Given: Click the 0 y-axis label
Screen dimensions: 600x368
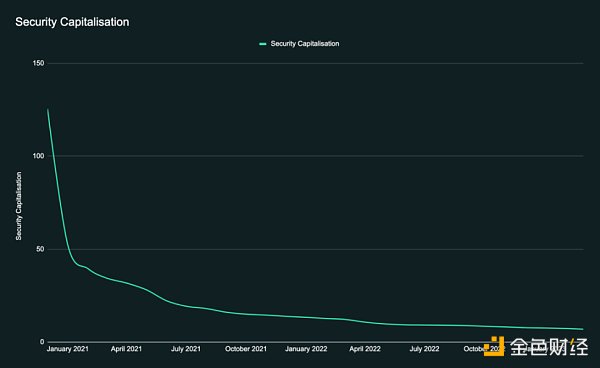Looking at the screenshot, I should pyautogui.click(x=42, y=342).
